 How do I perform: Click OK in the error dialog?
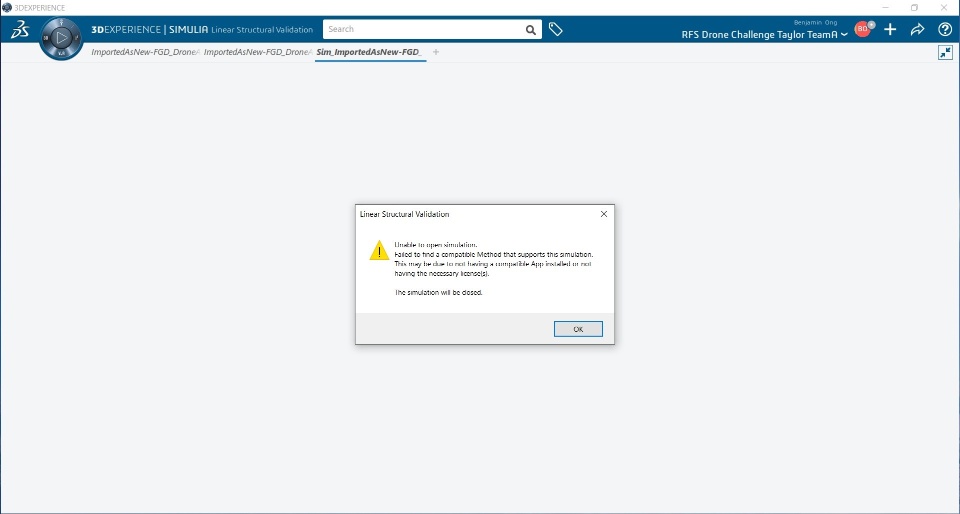click(578, 329)
